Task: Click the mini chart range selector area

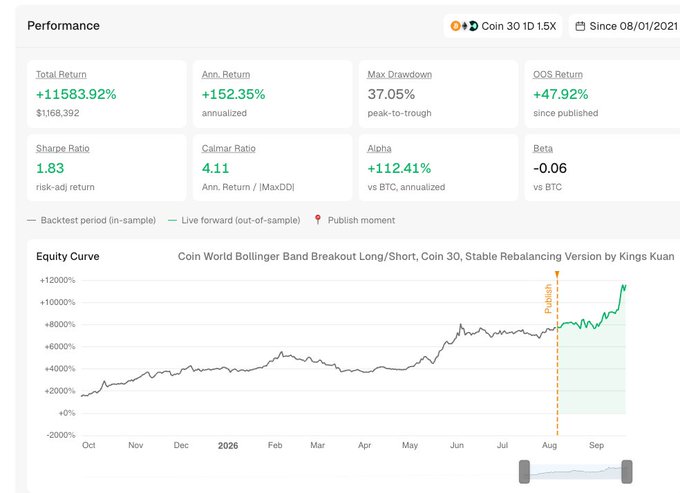Action: pyautogui.click(x=575, y=472)
